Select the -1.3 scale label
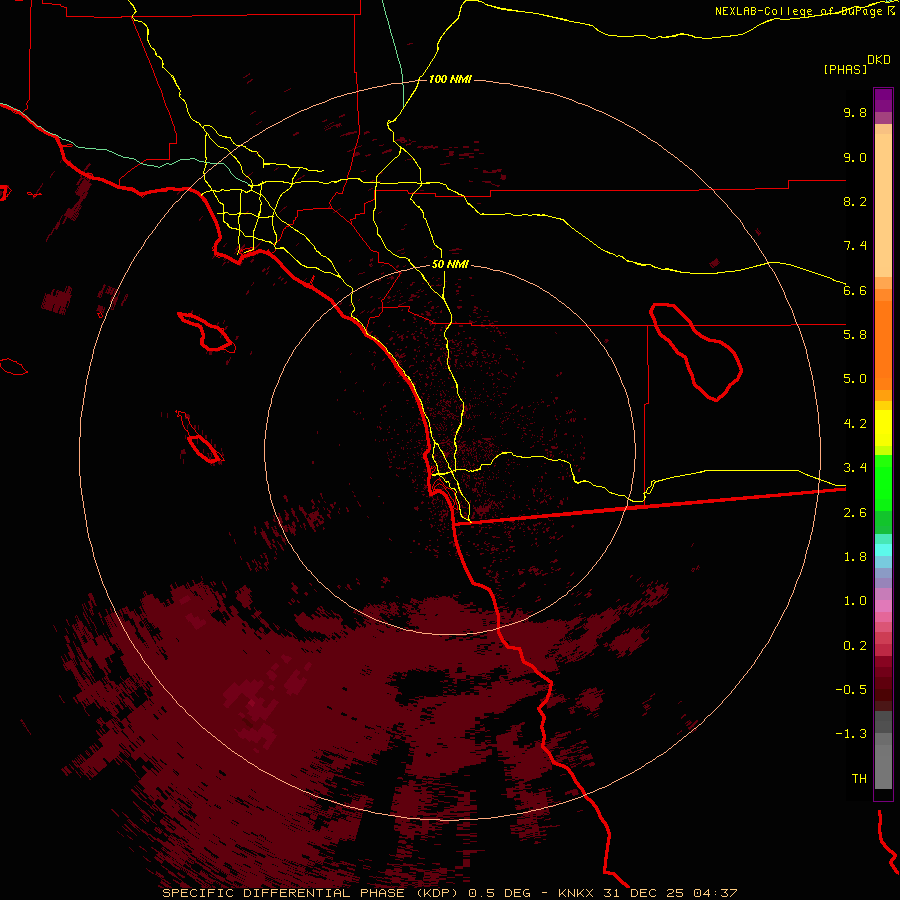The height and width of the screenshot is (900, 900). 851,734
